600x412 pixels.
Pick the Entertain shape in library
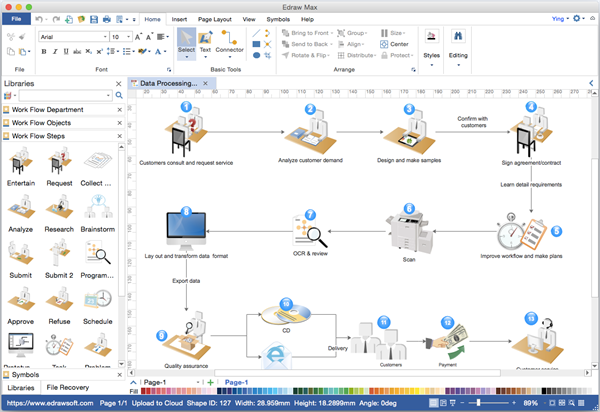21,167
